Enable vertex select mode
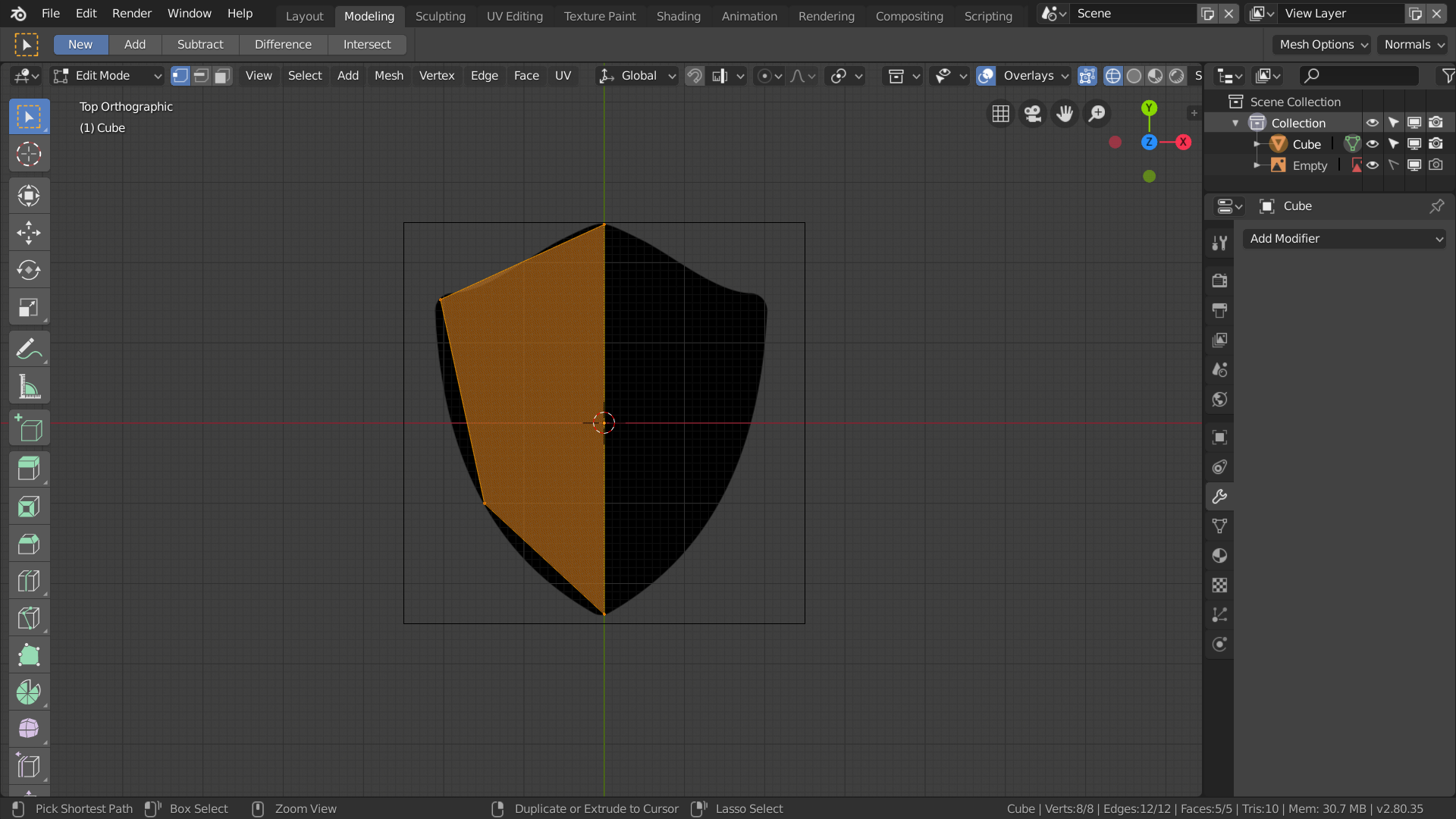Viewport: 1456px width, 819px height. pos(180,76)
